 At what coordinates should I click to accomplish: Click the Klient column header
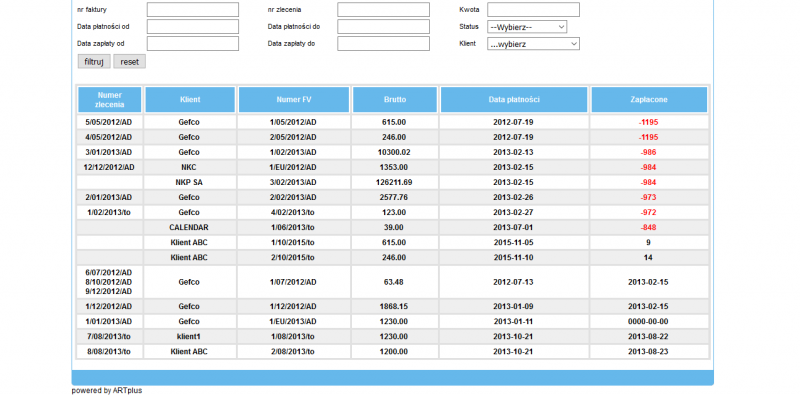(190, 100)
